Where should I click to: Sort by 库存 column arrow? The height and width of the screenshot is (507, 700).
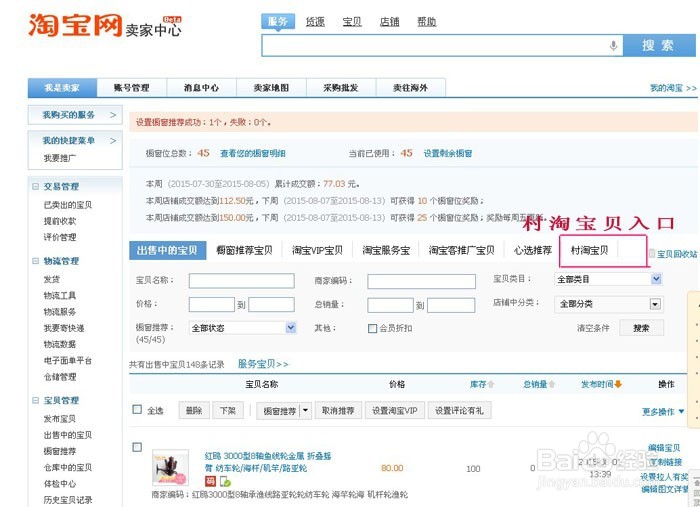click(491, 384)
